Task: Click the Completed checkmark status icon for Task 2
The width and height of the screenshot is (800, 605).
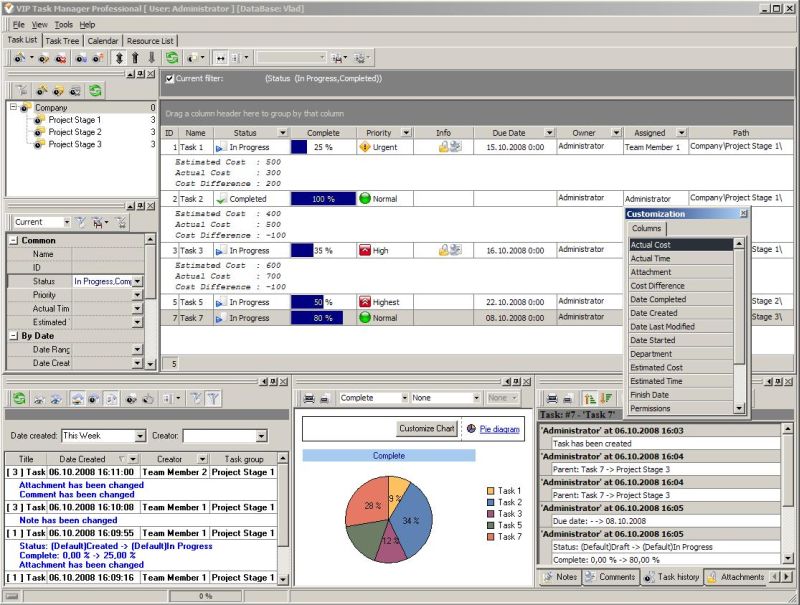Action: (x=221, y=198)
